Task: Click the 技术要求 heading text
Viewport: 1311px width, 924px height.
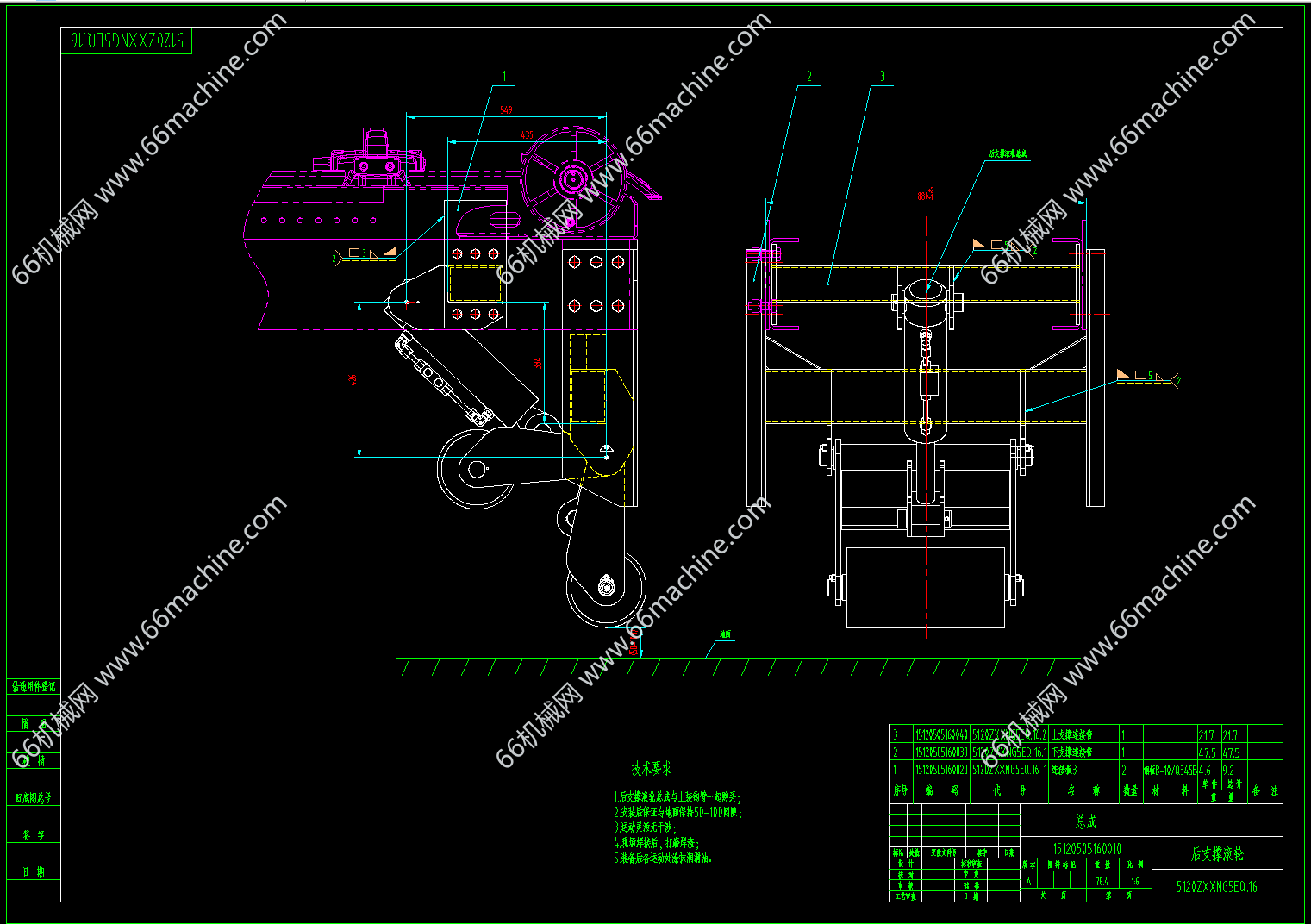Action: [x=651, y=768]
